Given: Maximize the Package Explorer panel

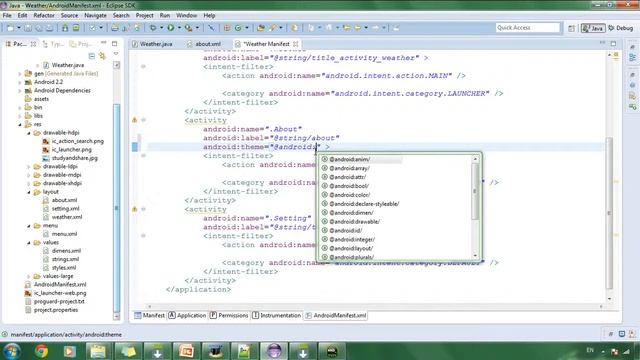Looking at the screenshot, I should [x=115, y=43].
